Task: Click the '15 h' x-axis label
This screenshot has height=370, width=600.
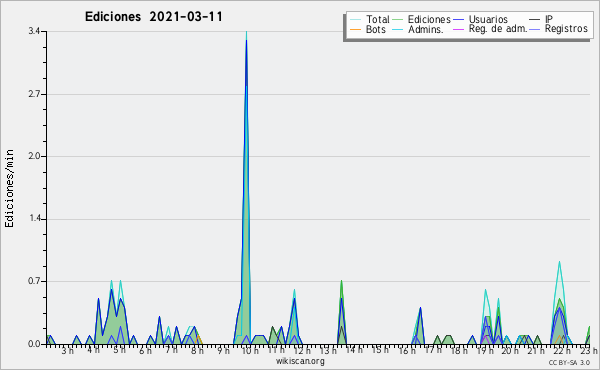Action: [380, 350]
